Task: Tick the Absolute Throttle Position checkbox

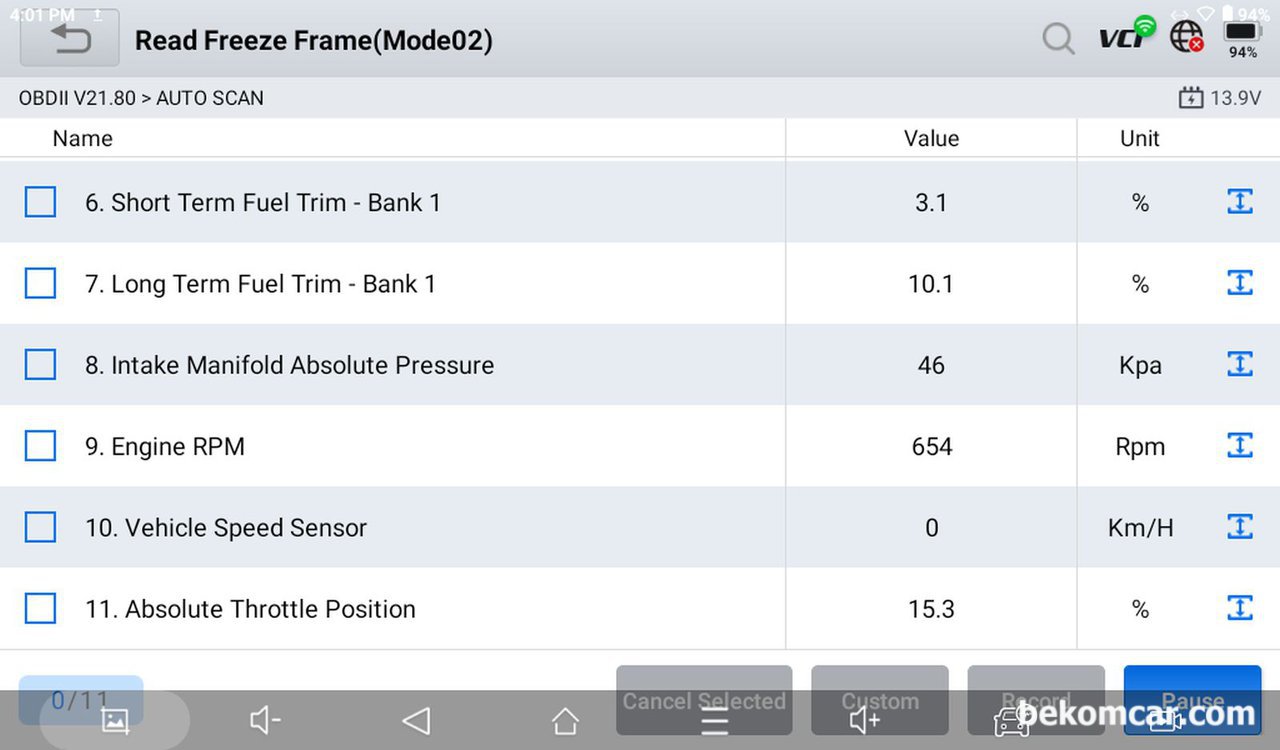Action: tap(40, 608)
